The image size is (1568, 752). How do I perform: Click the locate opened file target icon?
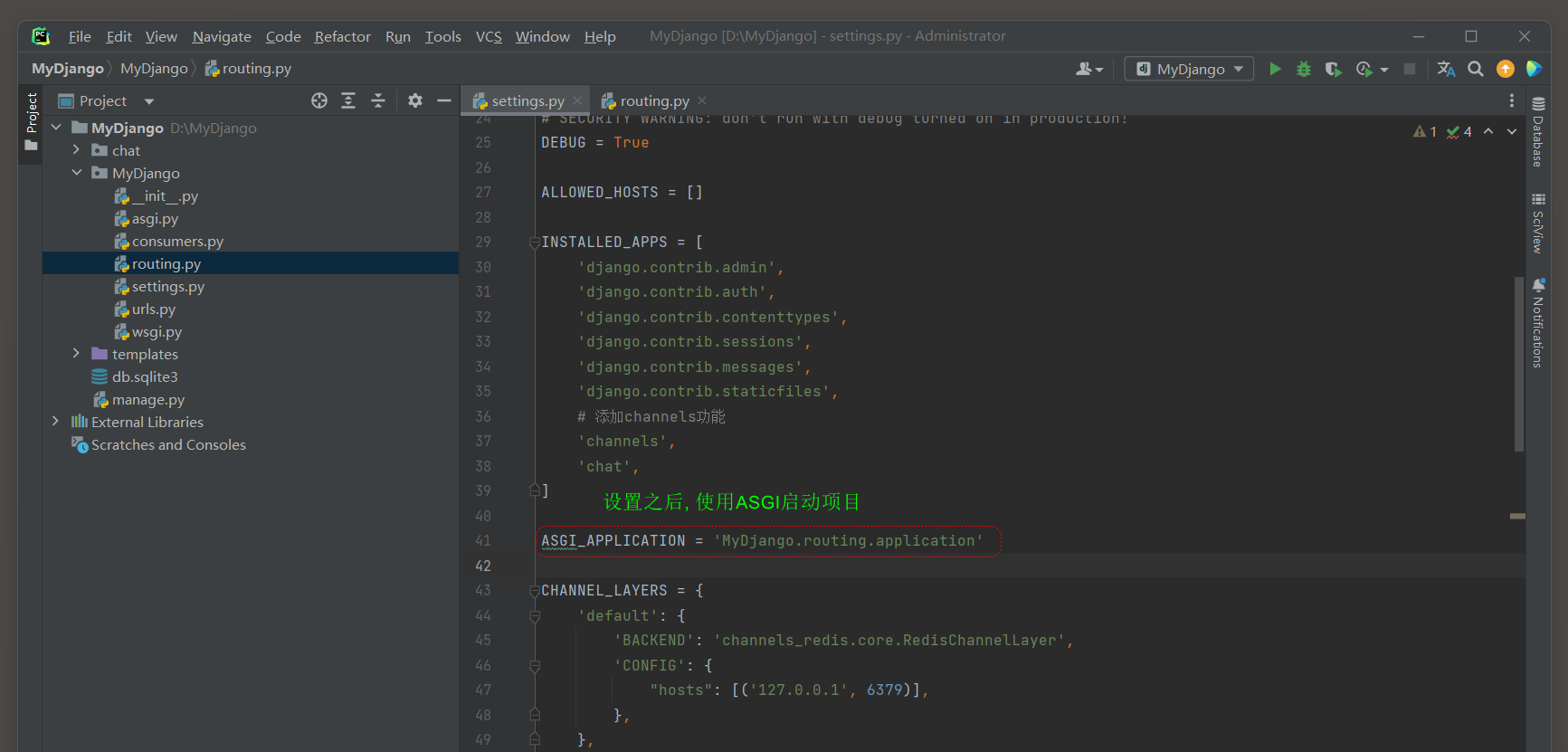pos(319,100)
